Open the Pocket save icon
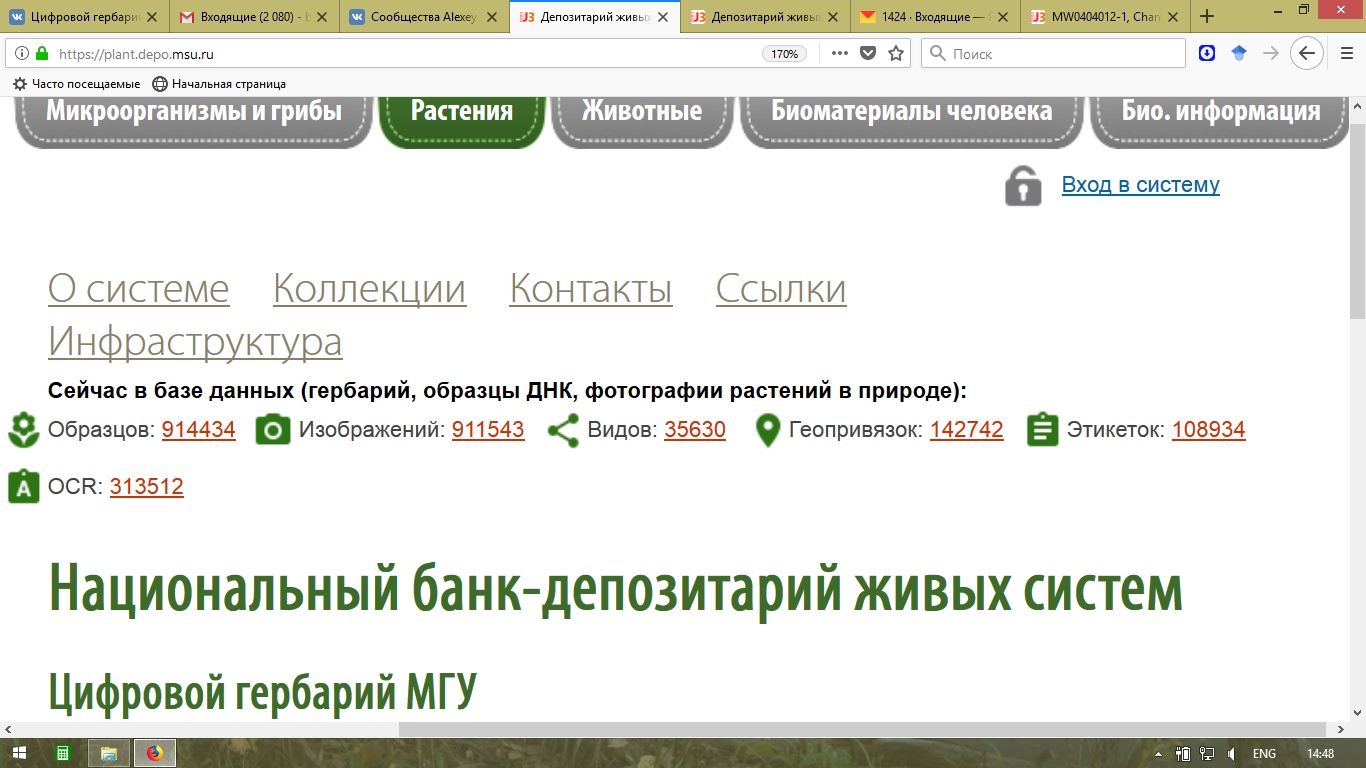1366x768 pixels. 868,53
